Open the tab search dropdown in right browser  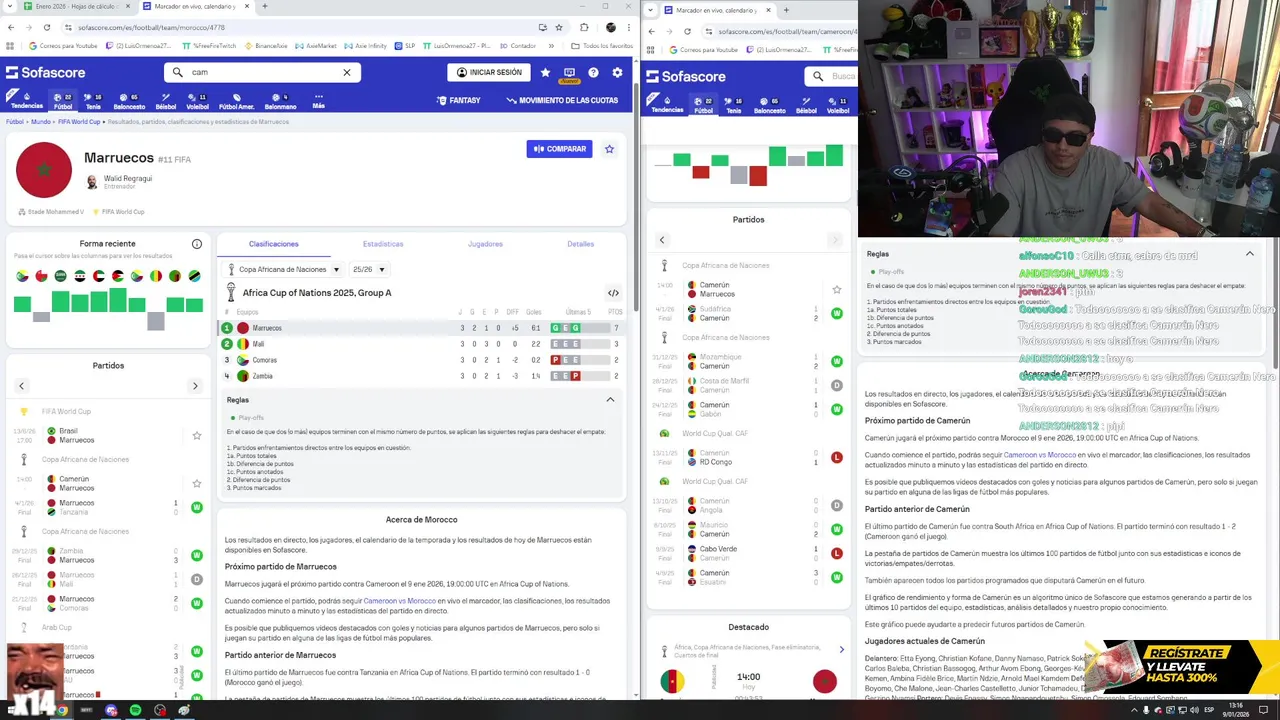(x=651, y=10)
